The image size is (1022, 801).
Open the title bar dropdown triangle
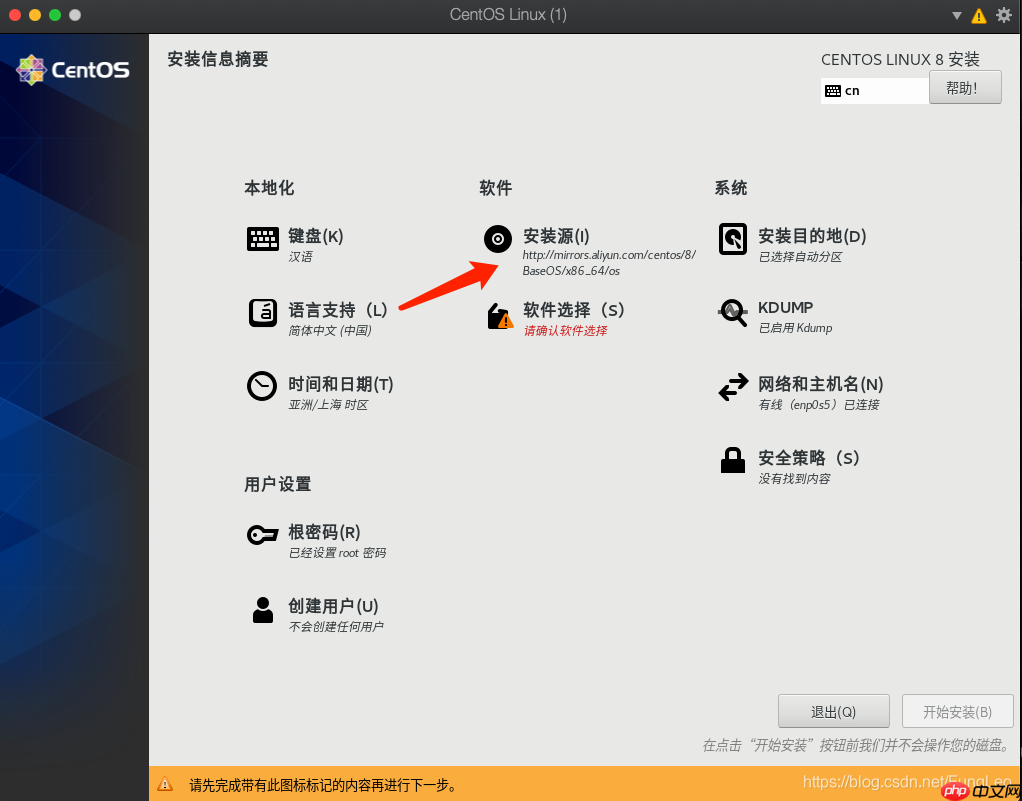tap(957, 16)
